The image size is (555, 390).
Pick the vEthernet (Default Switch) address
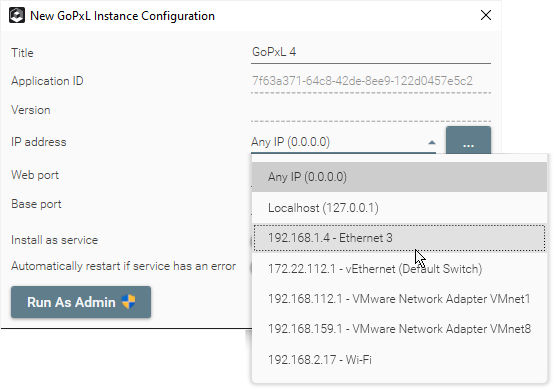[x=399, y=269]
